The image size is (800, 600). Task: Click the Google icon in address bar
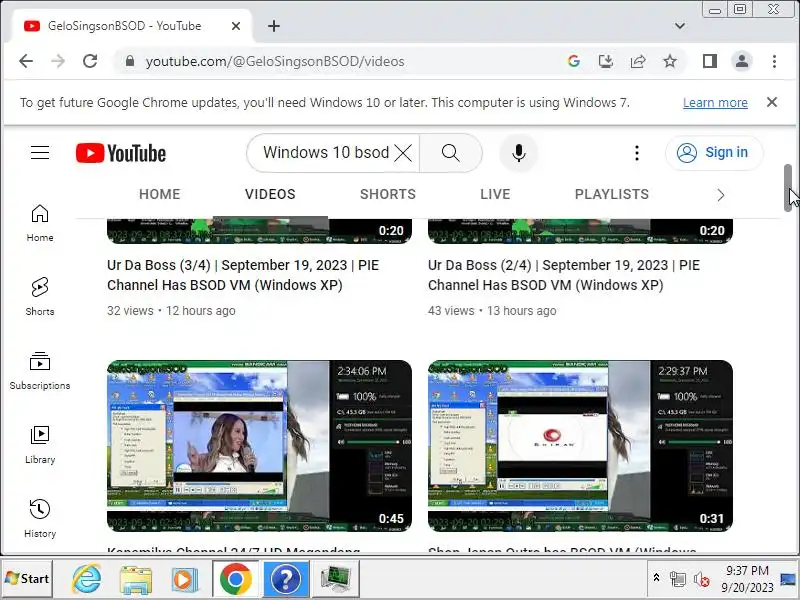click(x=573, y=61)
